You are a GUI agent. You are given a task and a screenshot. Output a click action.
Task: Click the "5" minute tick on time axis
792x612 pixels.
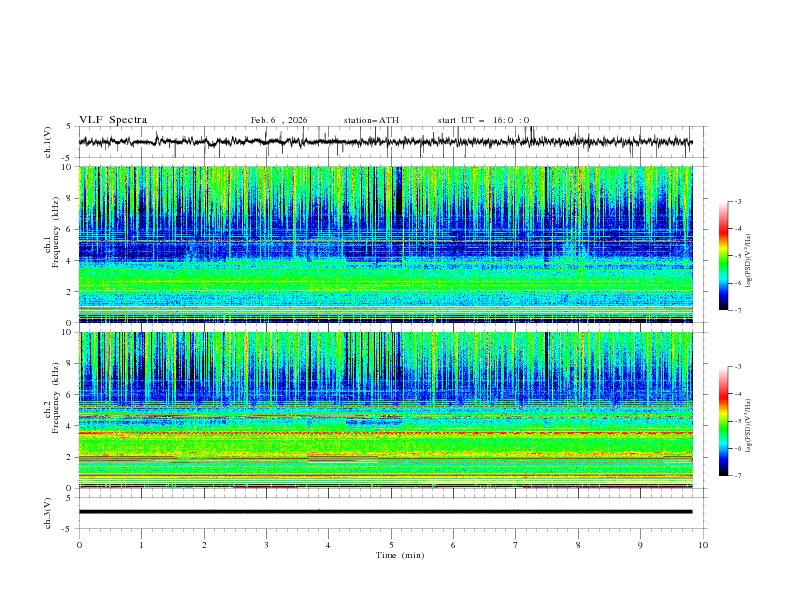[391, 545]
